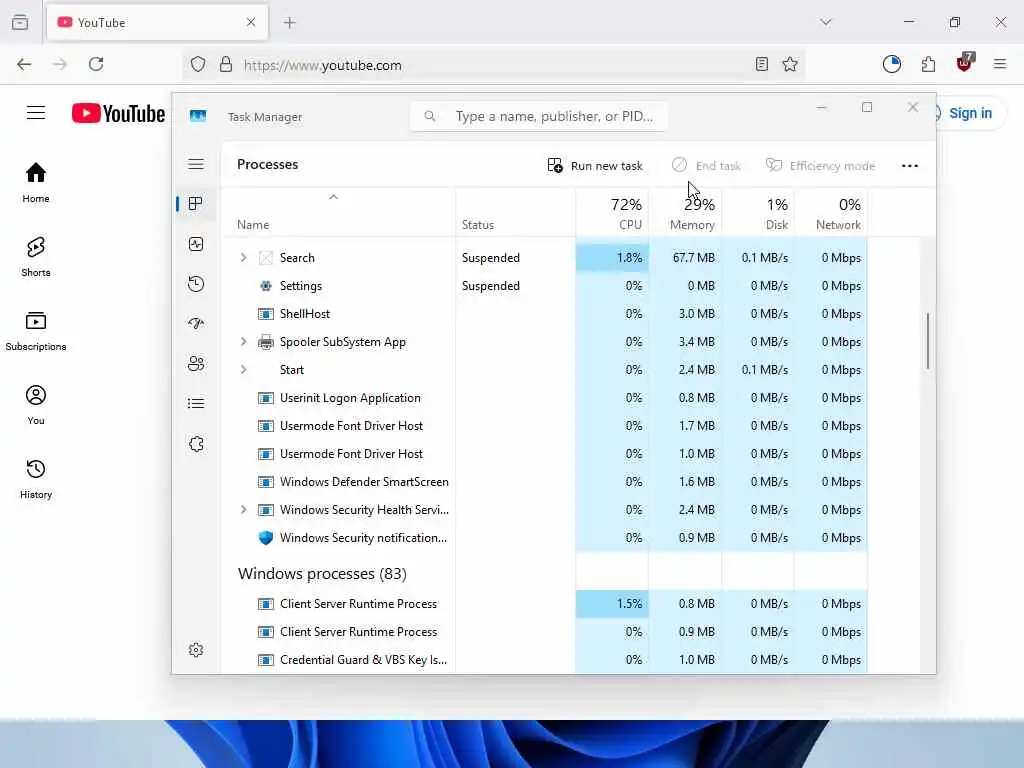Screen dimensions: 1024x768
Task: Click the browser address bar URL
Action: coord(323,65)
